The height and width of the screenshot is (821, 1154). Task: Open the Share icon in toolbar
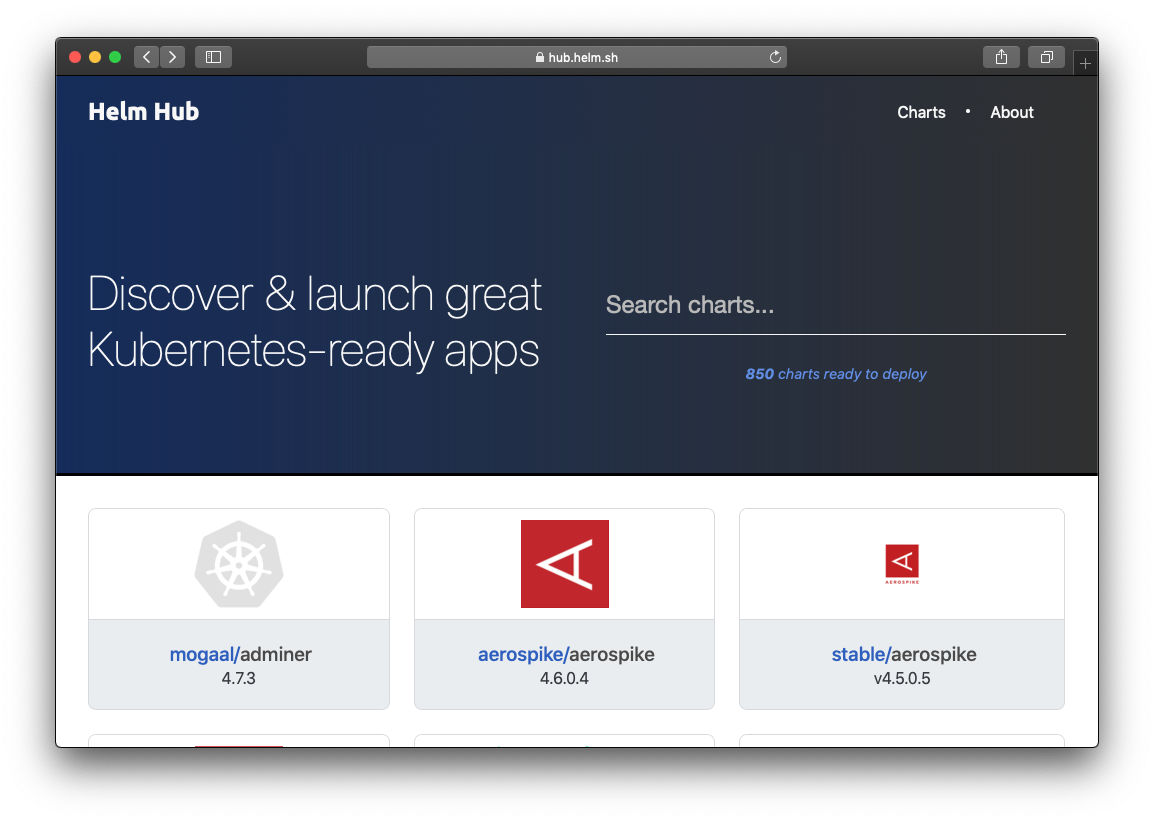1001,57
